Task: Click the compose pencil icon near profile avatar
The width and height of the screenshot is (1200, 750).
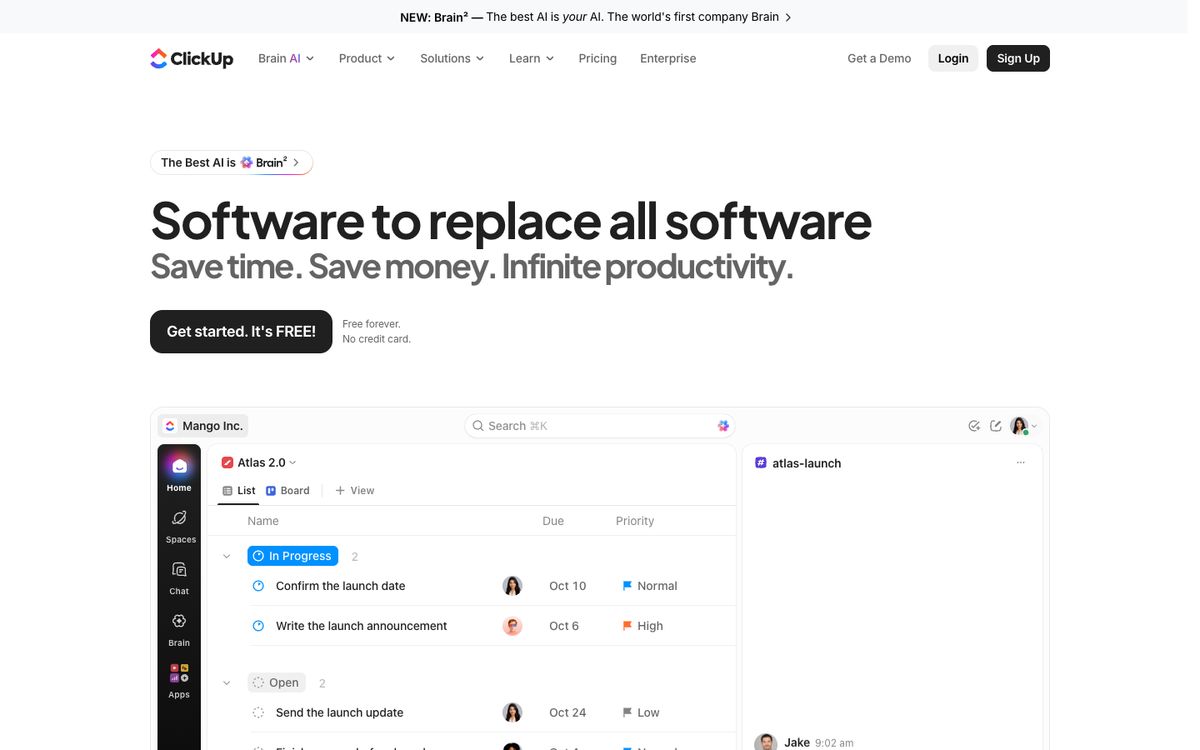Action: [x=996, y=426]
